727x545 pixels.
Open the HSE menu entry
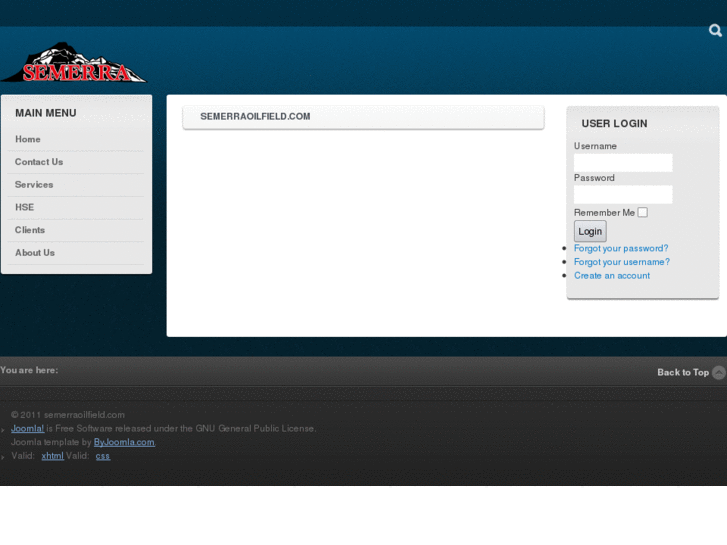[25, 207]
